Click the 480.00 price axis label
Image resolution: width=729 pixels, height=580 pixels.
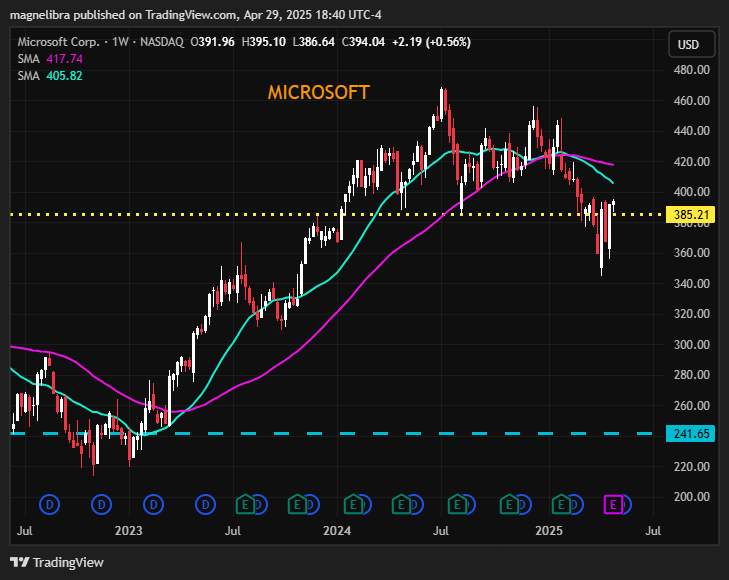691,70
